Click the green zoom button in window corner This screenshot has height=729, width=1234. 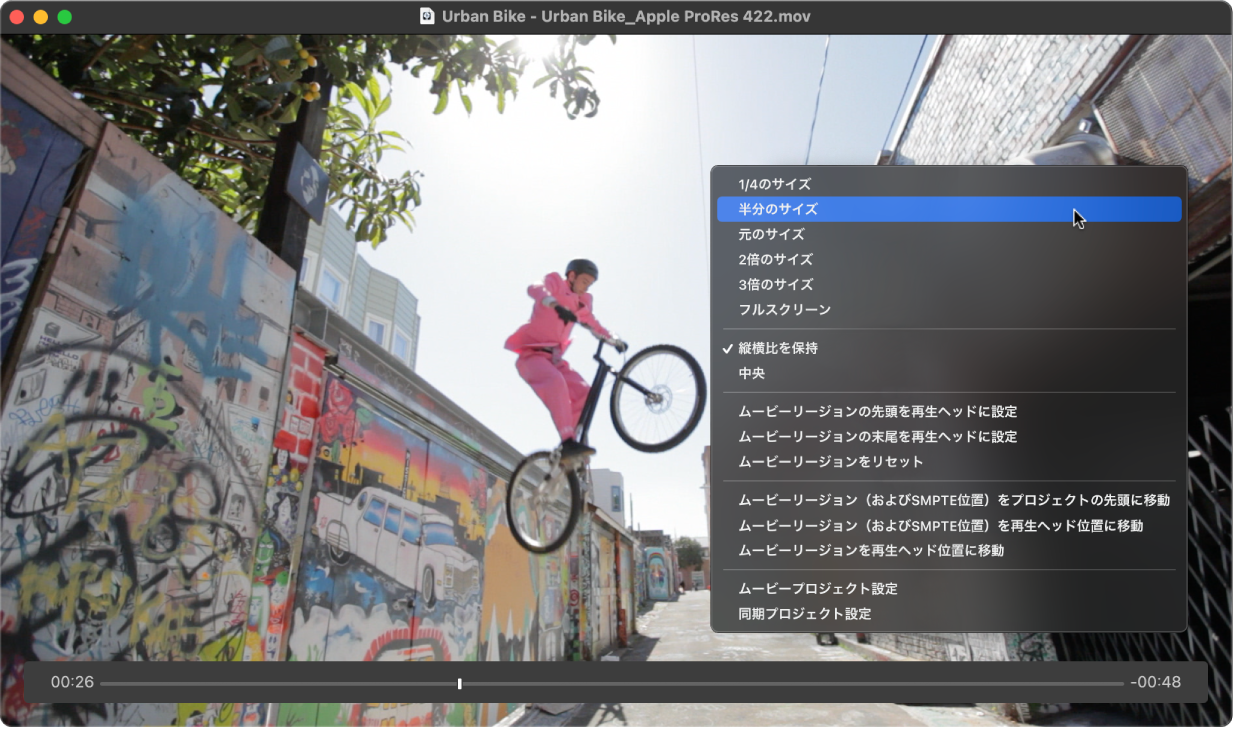pos(64,16)
